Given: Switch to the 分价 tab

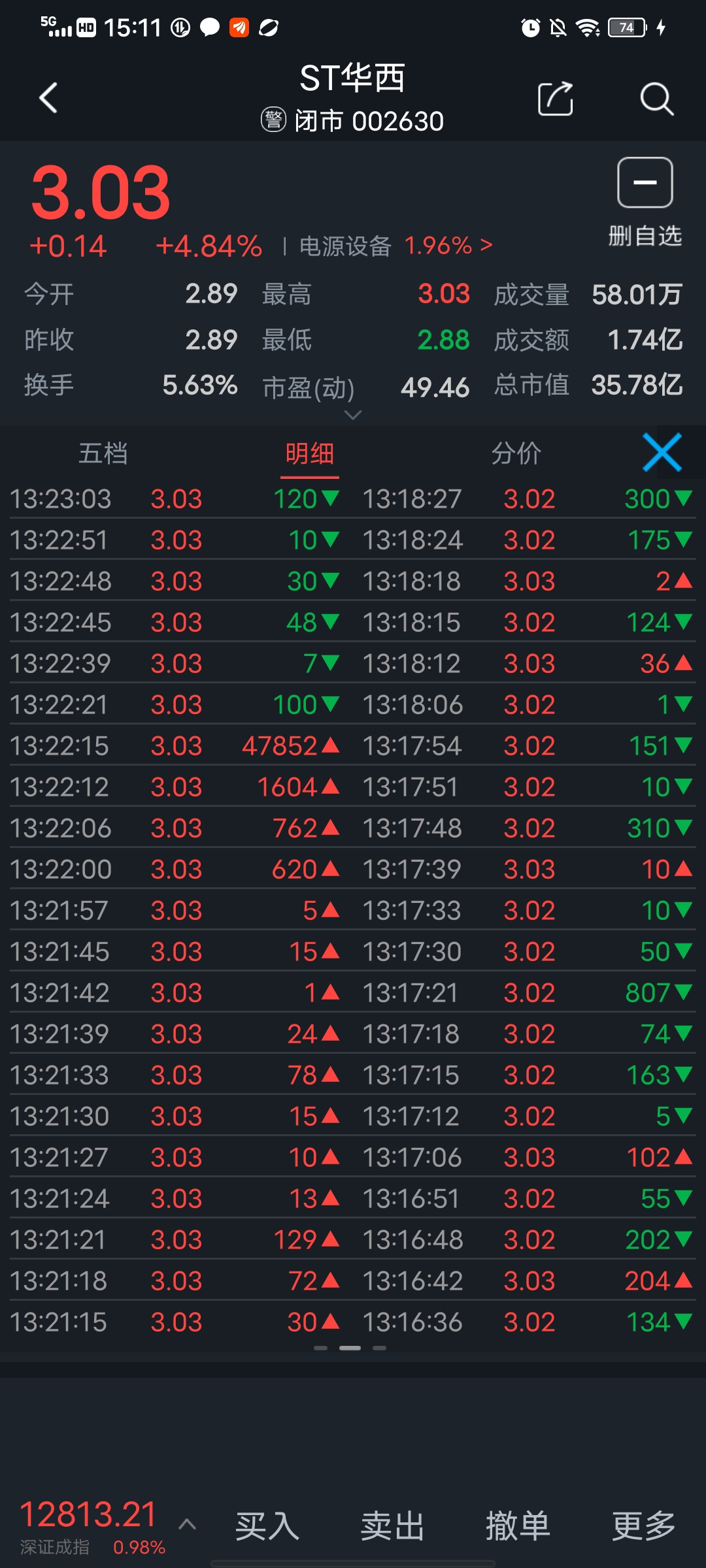Looking at the screenshot, I should click(516, 453).
